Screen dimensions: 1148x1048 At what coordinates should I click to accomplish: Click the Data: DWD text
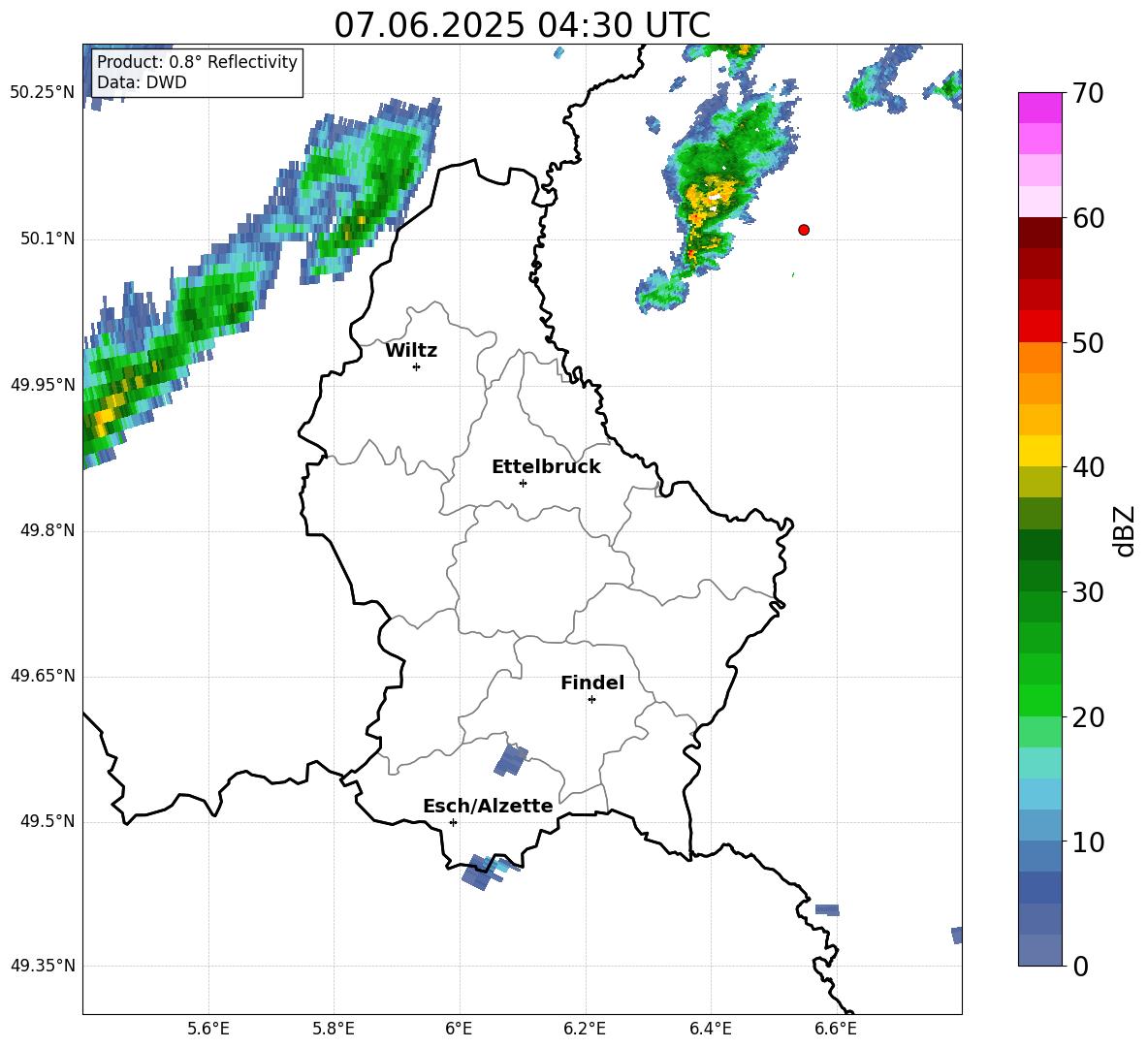[142, 82]
